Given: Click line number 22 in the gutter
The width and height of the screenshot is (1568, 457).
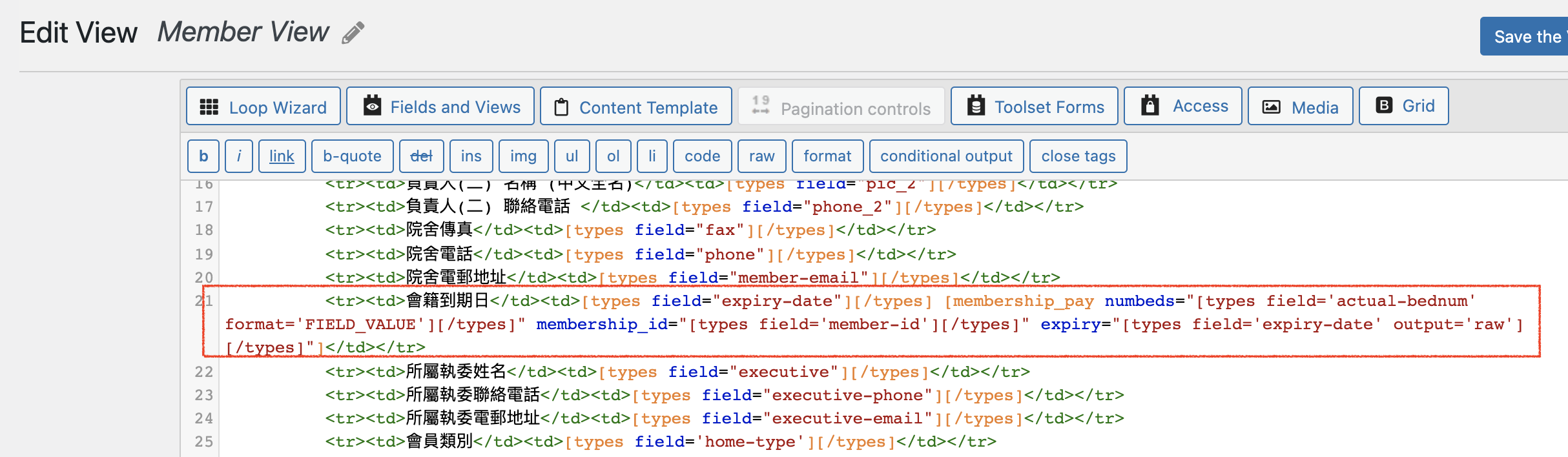Looking at the screenshot, I should 204,372.
